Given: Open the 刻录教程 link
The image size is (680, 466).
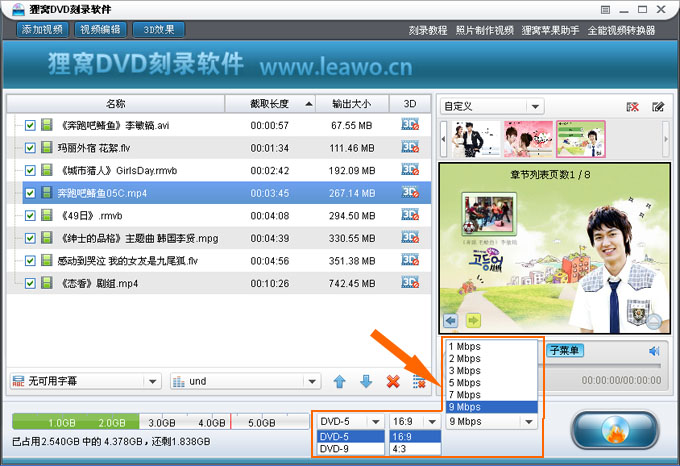Looking at the screenshot, I should click(x=427, y=30).
